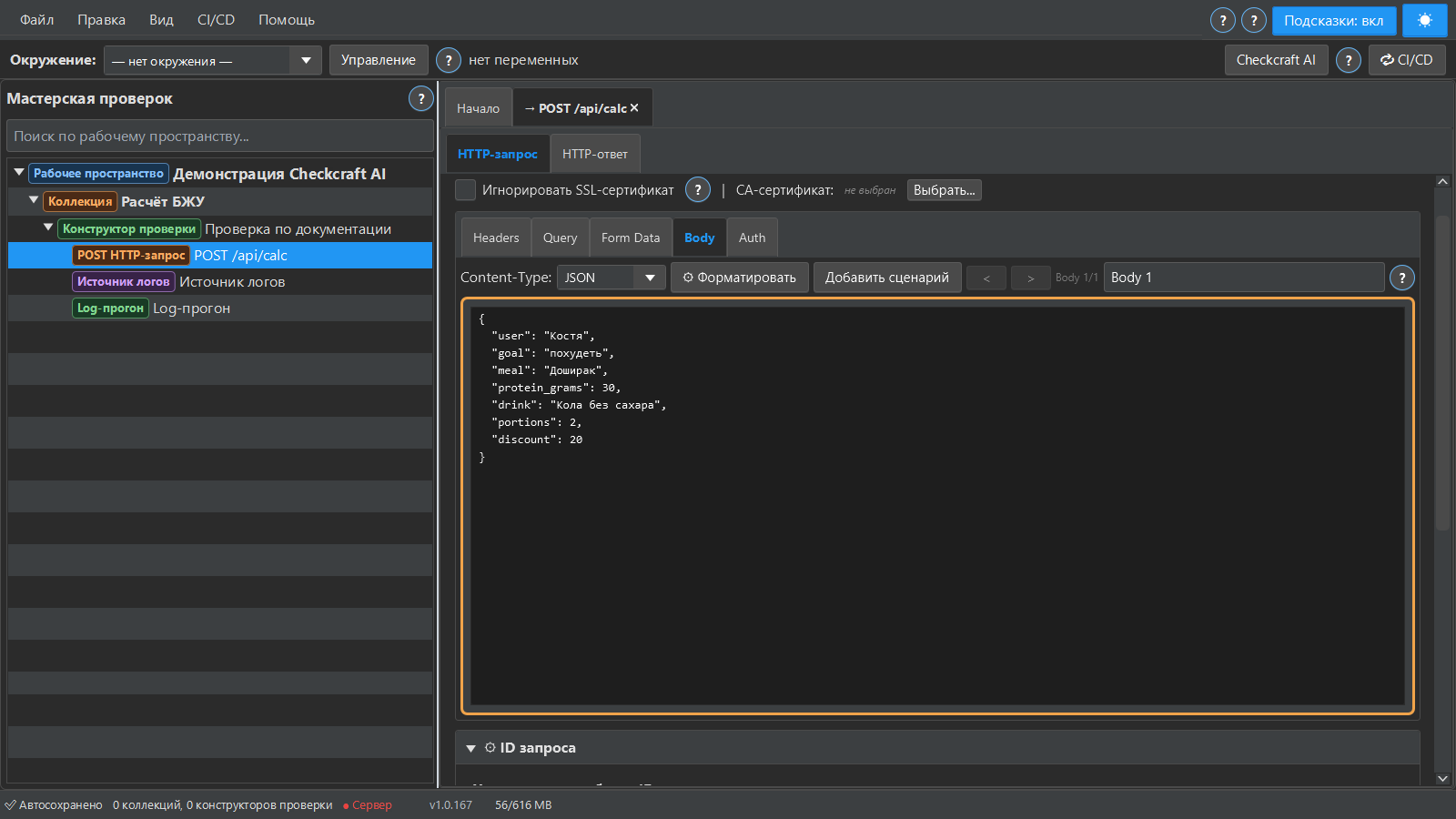Switch to HTTP-ответ tab
The width and height of the screenshot is (1456, 819).
tap(595, 154)
